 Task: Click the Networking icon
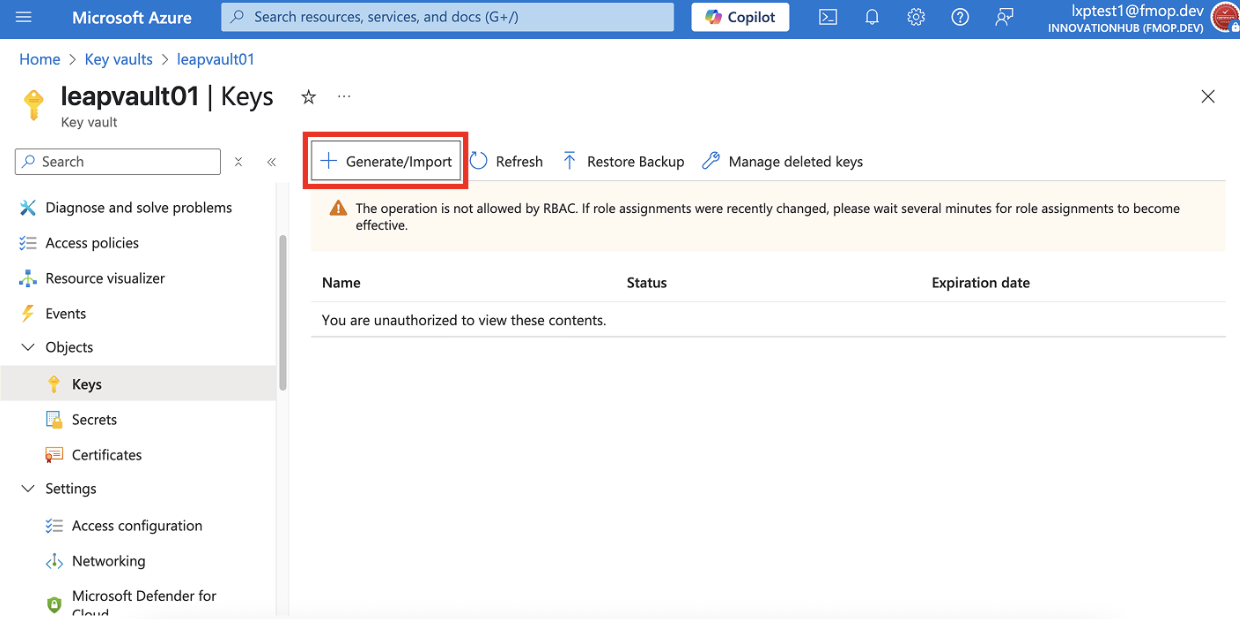point(54,561)
